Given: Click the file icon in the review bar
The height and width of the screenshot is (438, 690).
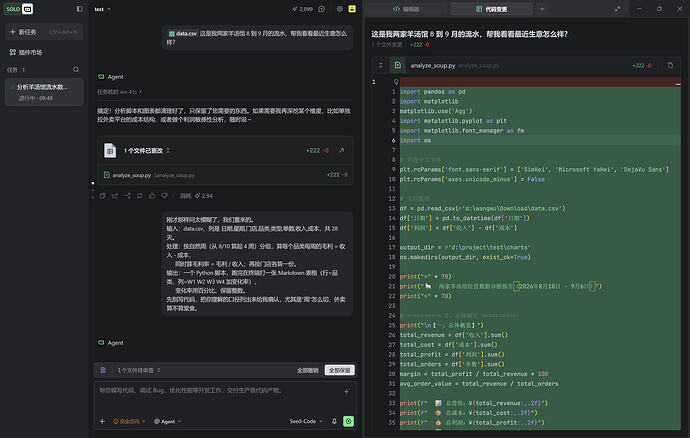Looking at the screenshot, I should tap(103, 370).
